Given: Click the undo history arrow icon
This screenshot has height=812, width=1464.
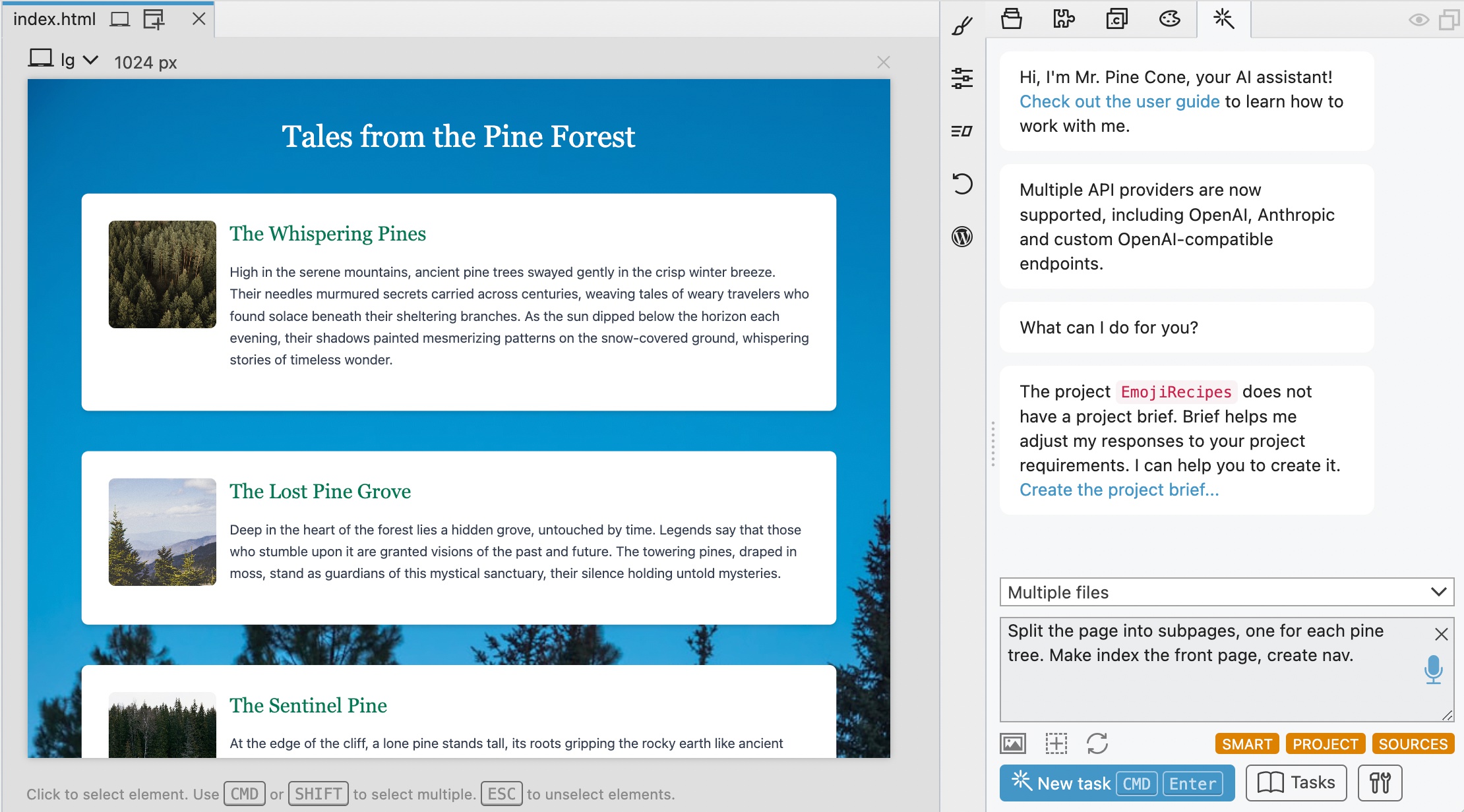Looking at the screenshot, I should [962, 184].
